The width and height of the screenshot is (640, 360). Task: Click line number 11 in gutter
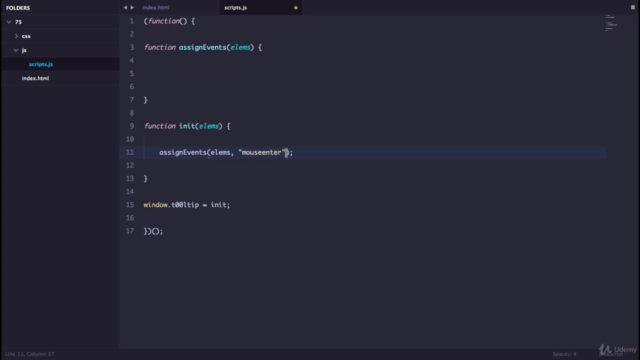pos(130,152)
